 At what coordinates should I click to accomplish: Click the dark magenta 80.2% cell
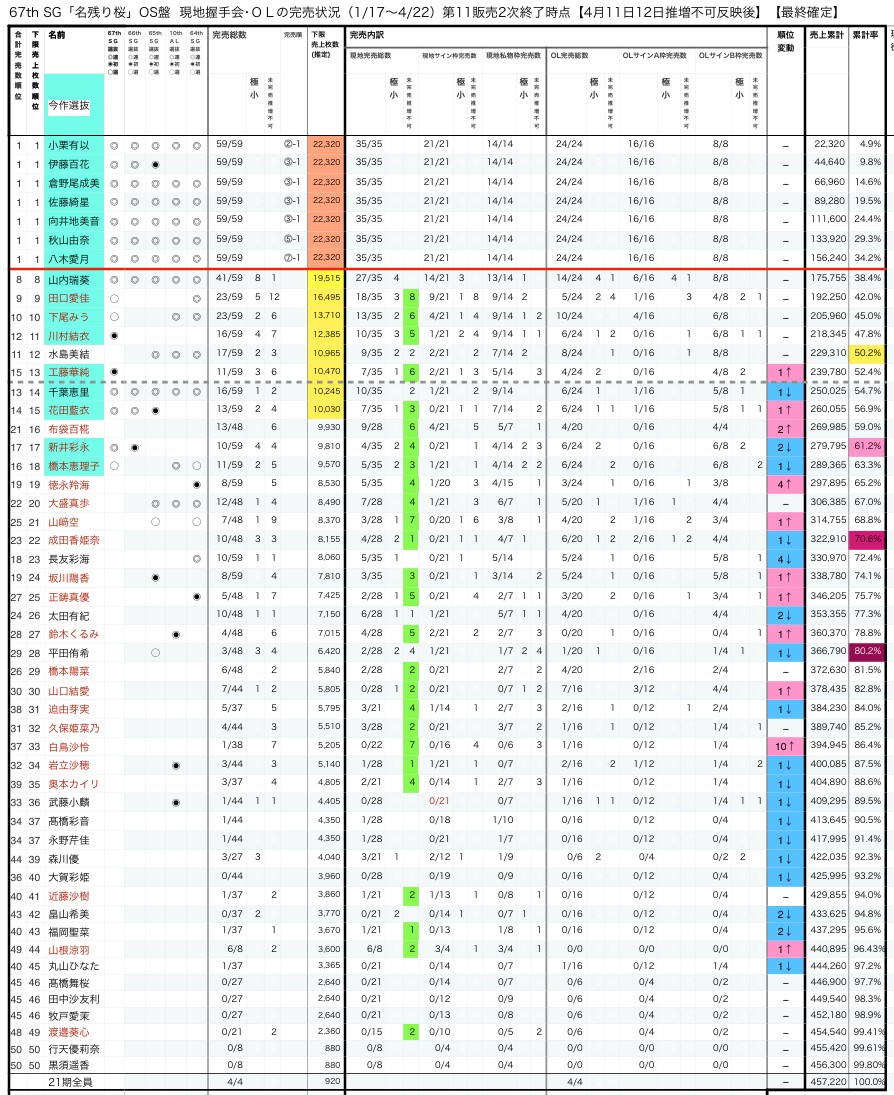tap(866, 652)
